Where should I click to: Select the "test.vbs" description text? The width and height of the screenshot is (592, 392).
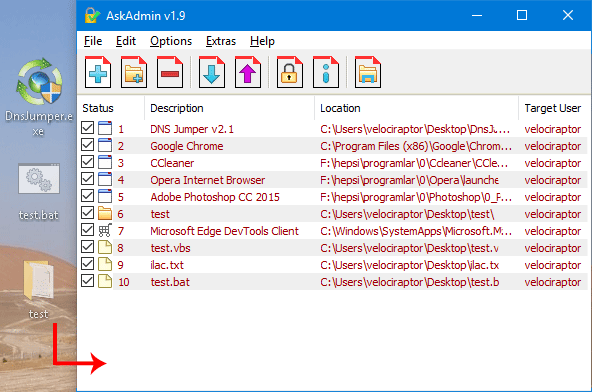click(x=170, y=248)
